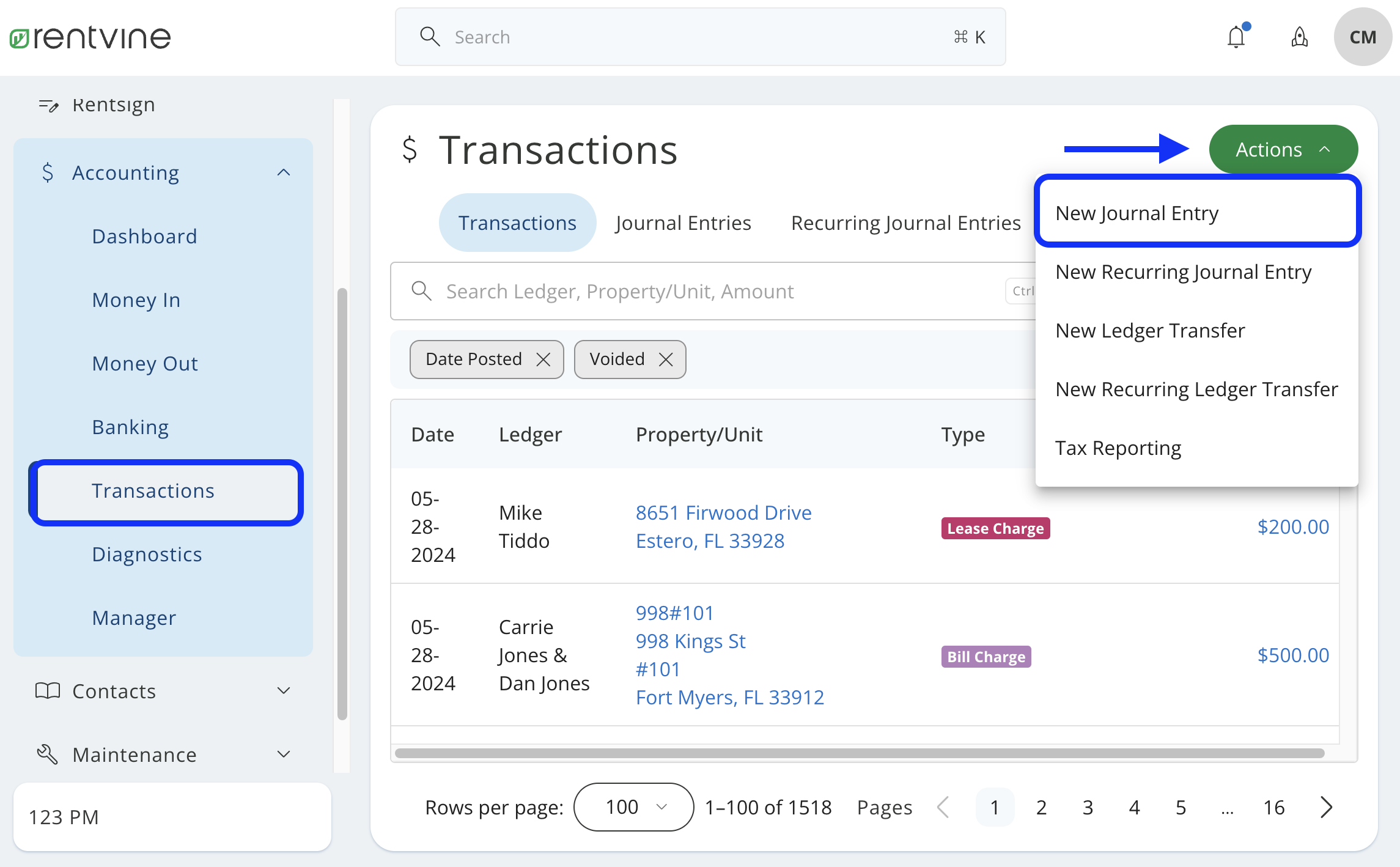
Task: Choose Tax Reporting from Actions menu
Action: [x=1118, y=448]
